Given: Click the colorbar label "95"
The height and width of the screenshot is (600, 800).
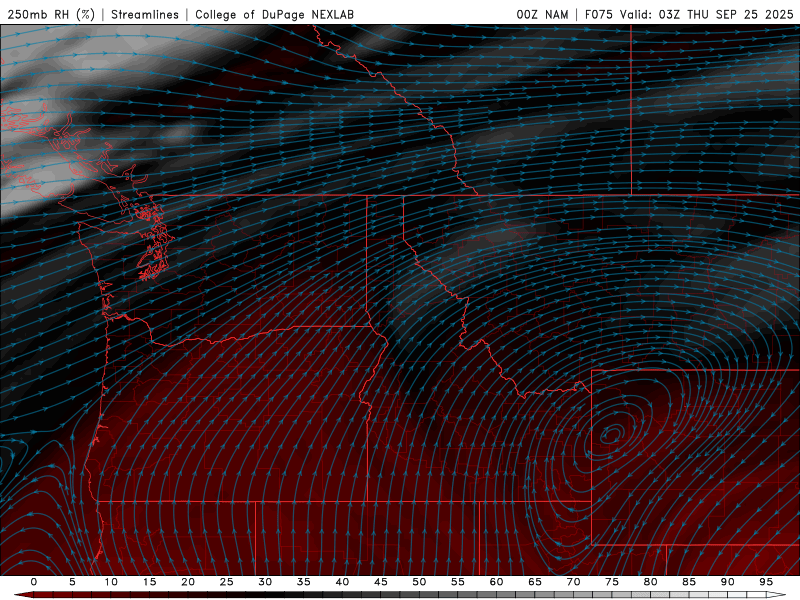Looking at the screenshot, I should pyautogui.click(x=766, y=582).
